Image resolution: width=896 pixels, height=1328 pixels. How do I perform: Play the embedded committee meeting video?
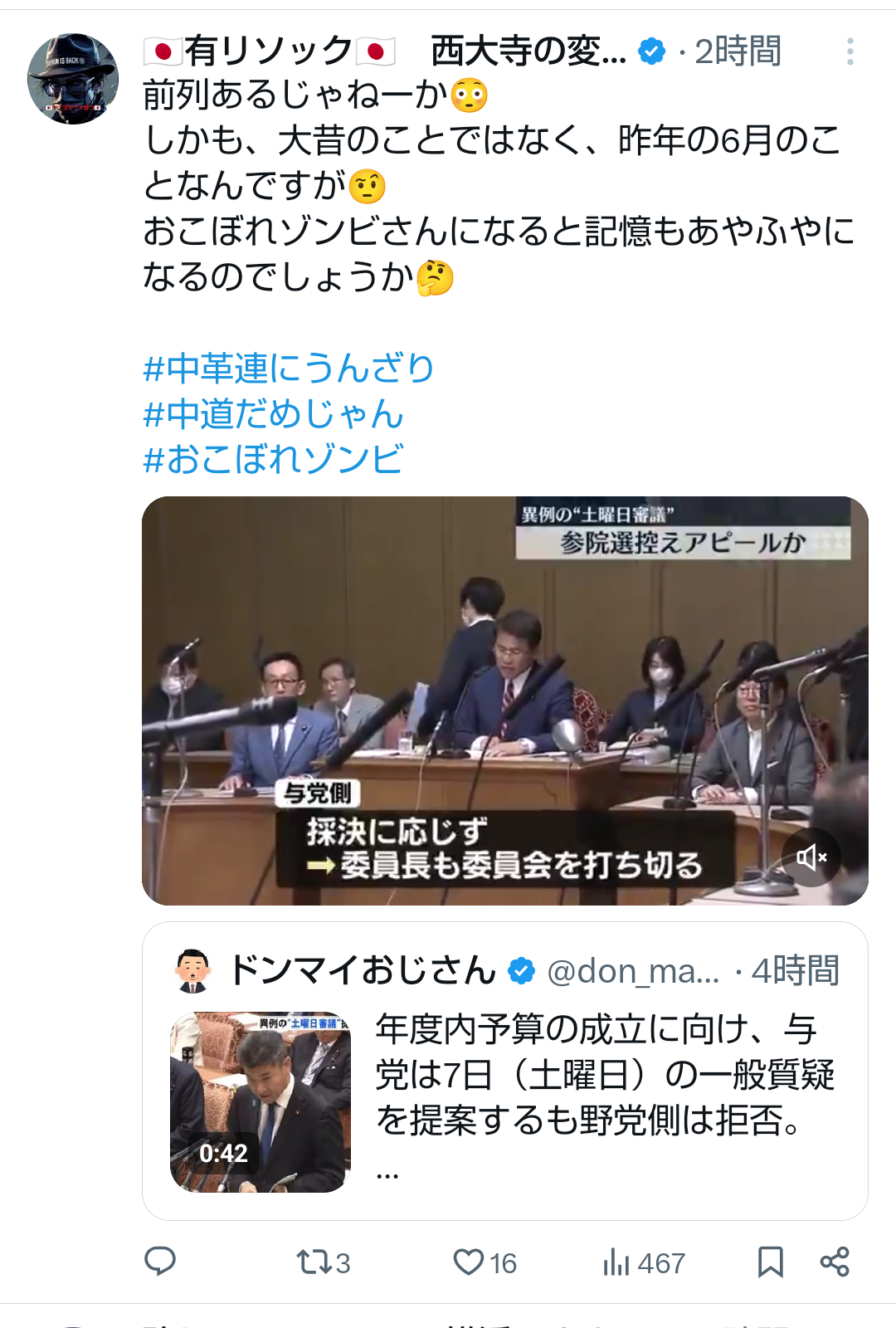point(505,701)
